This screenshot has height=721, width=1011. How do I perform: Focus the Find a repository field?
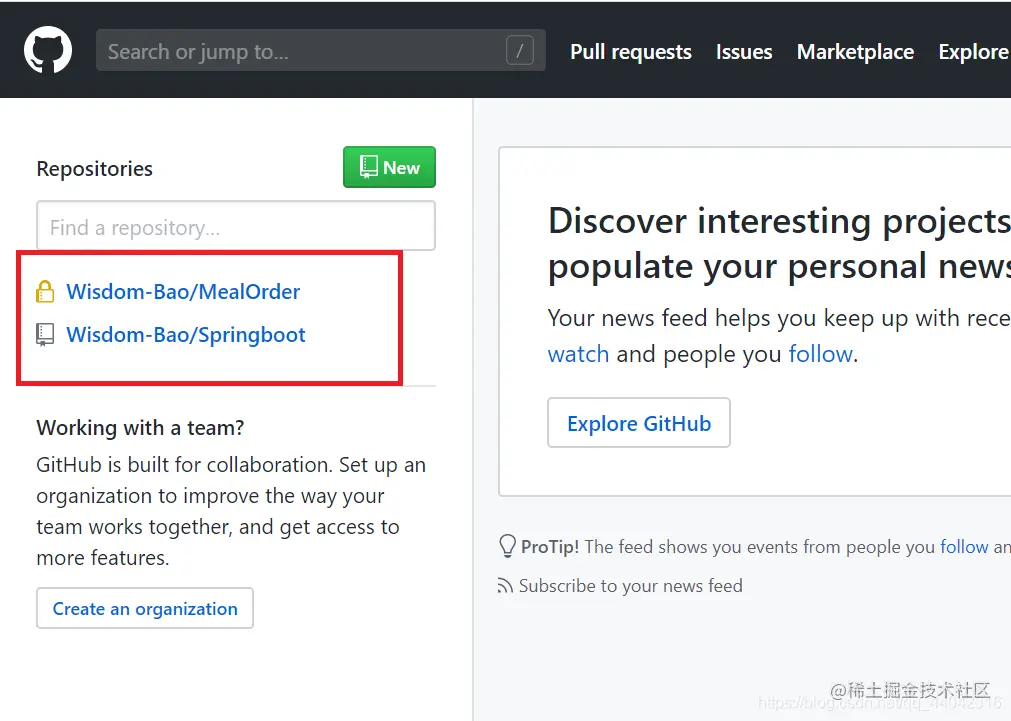[x=236, y=226]
